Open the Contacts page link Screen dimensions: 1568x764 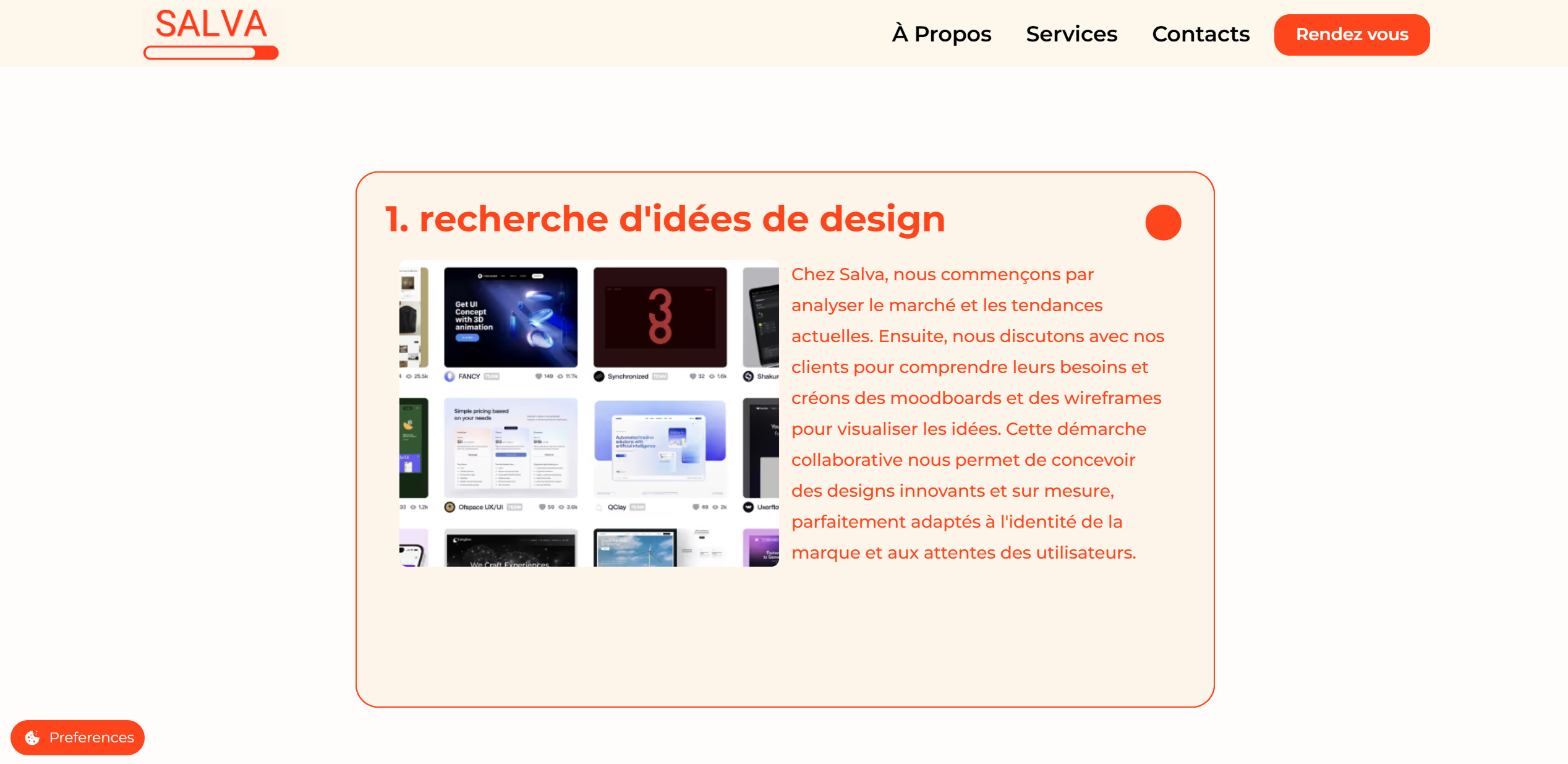tap(1201, 34)
